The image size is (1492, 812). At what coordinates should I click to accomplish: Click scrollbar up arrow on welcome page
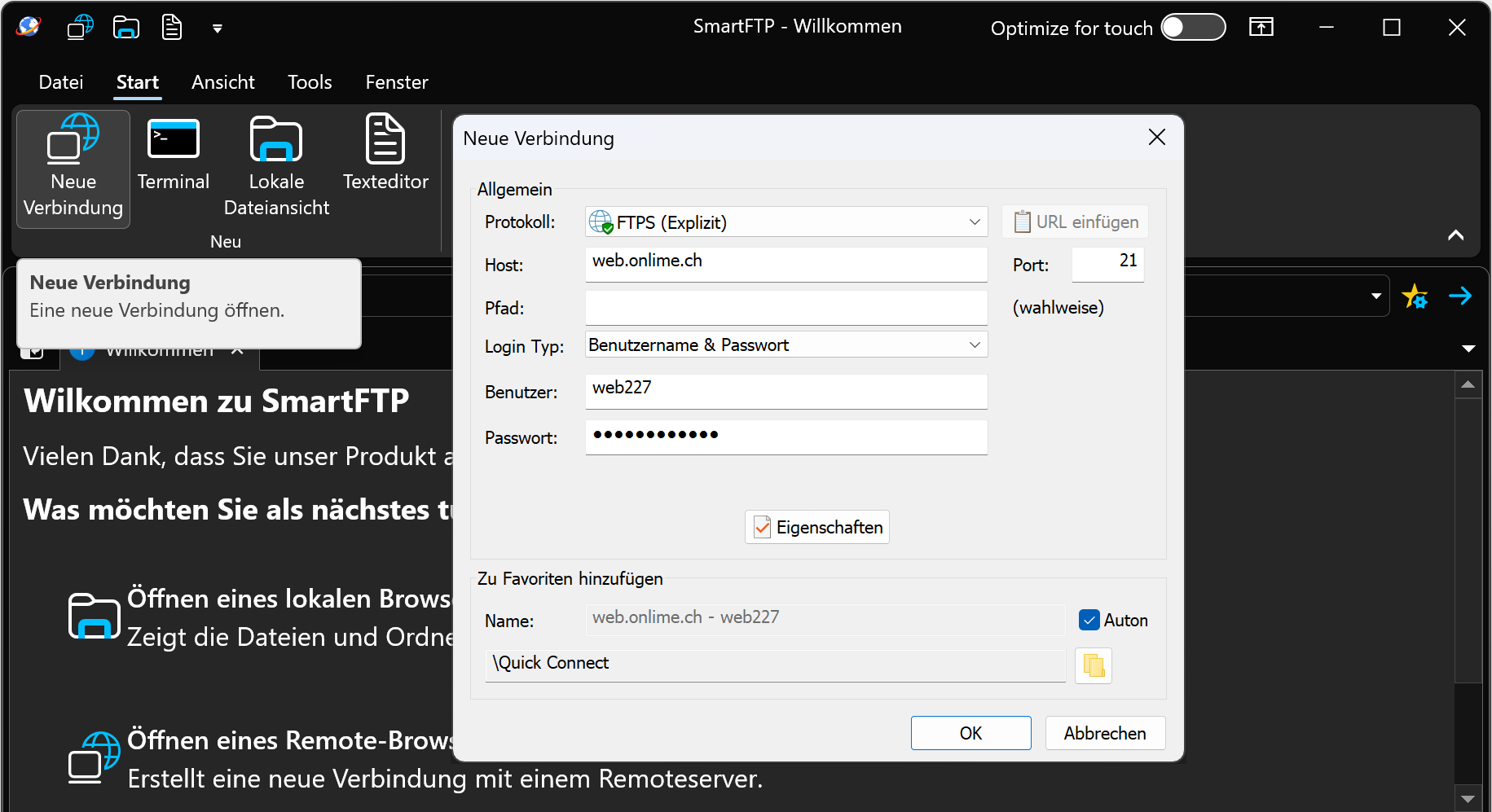pos(1468,384)
